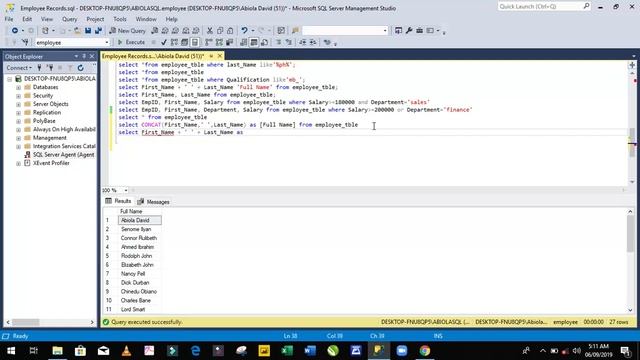The width and height of the screenshot is (640, 360).
Task: Click the Navigate Backward round arrow icon
Action: click(x=15, y=31)
